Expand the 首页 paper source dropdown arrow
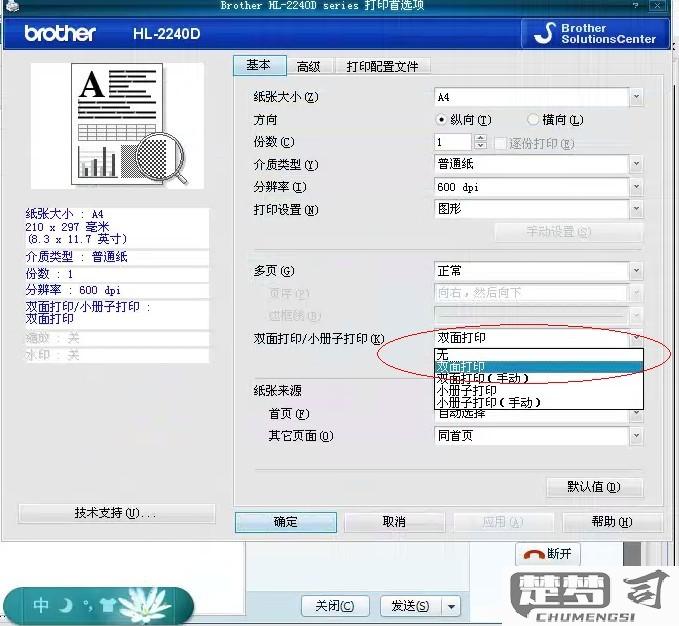The height and width of the screenshot is (626, 679). pyautogui.click(x=636, y=414)
